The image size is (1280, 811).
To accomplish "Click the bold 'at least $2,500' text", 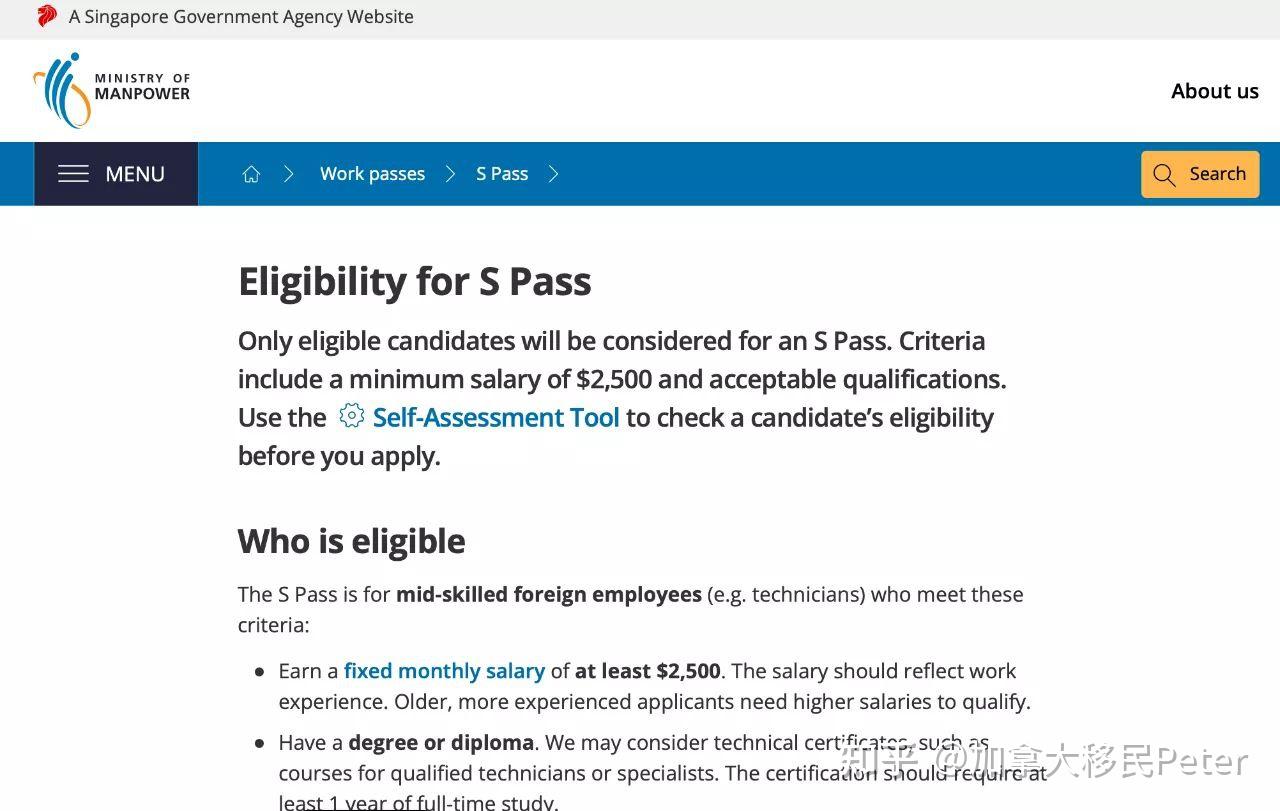I will [647, 671].
